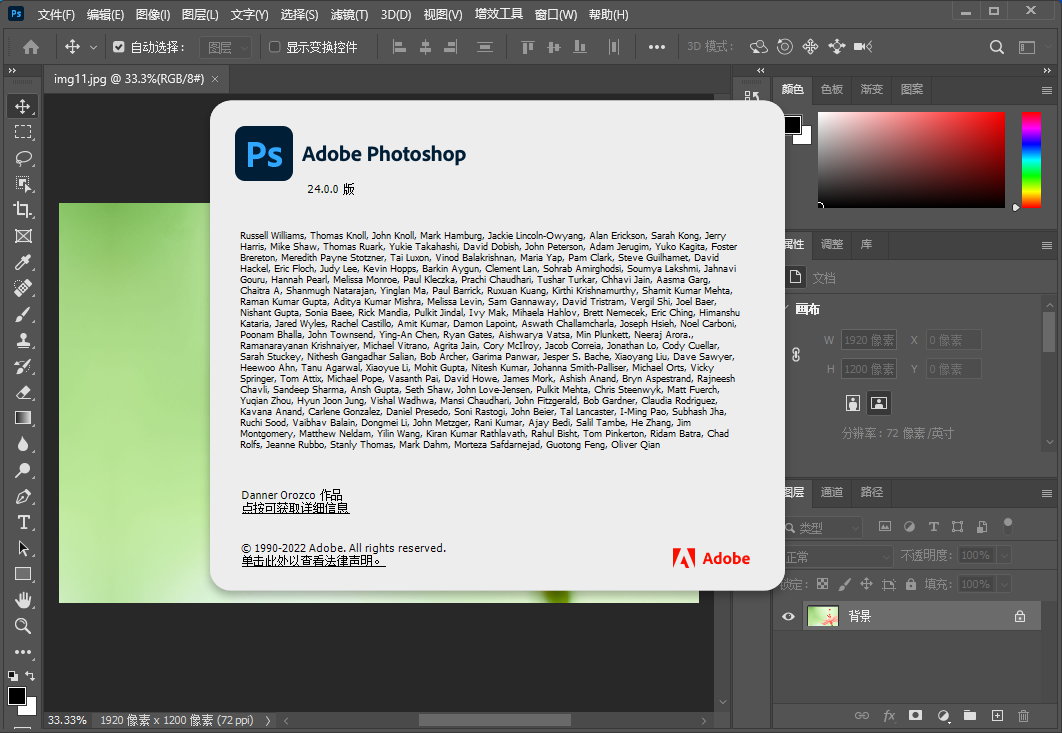This screenshot has width=1062, height=733.
Task: Create a new layer with plus icon
Action: tap(997, 715)
